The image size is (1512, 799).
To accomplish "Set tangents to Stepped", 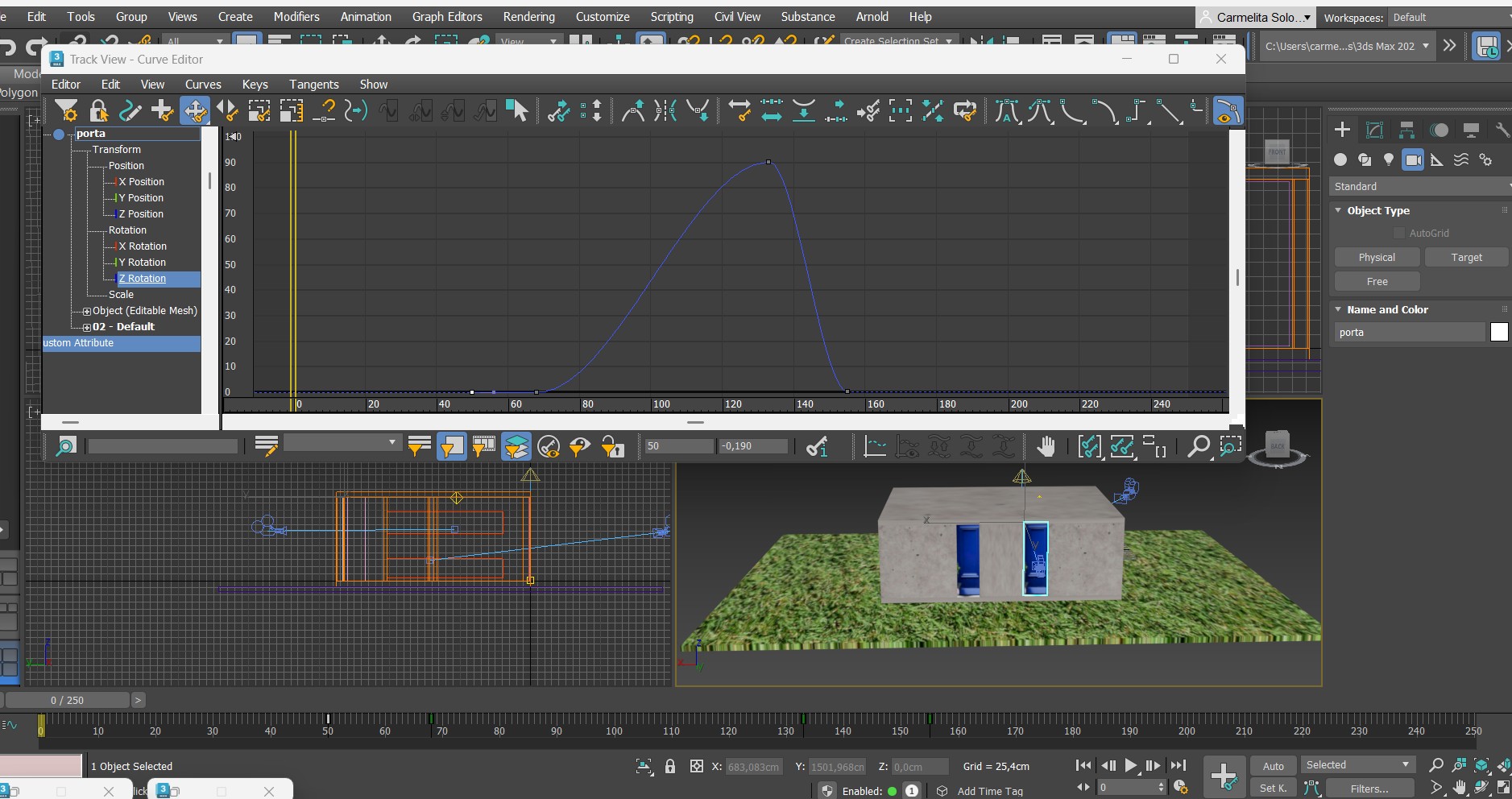I will pyautogui.click(x=1136, y=111).
